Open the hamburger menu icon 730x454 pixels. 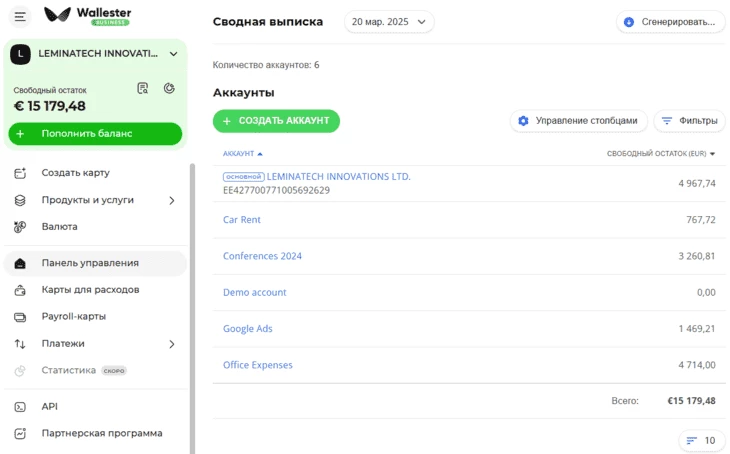(20, 17)
